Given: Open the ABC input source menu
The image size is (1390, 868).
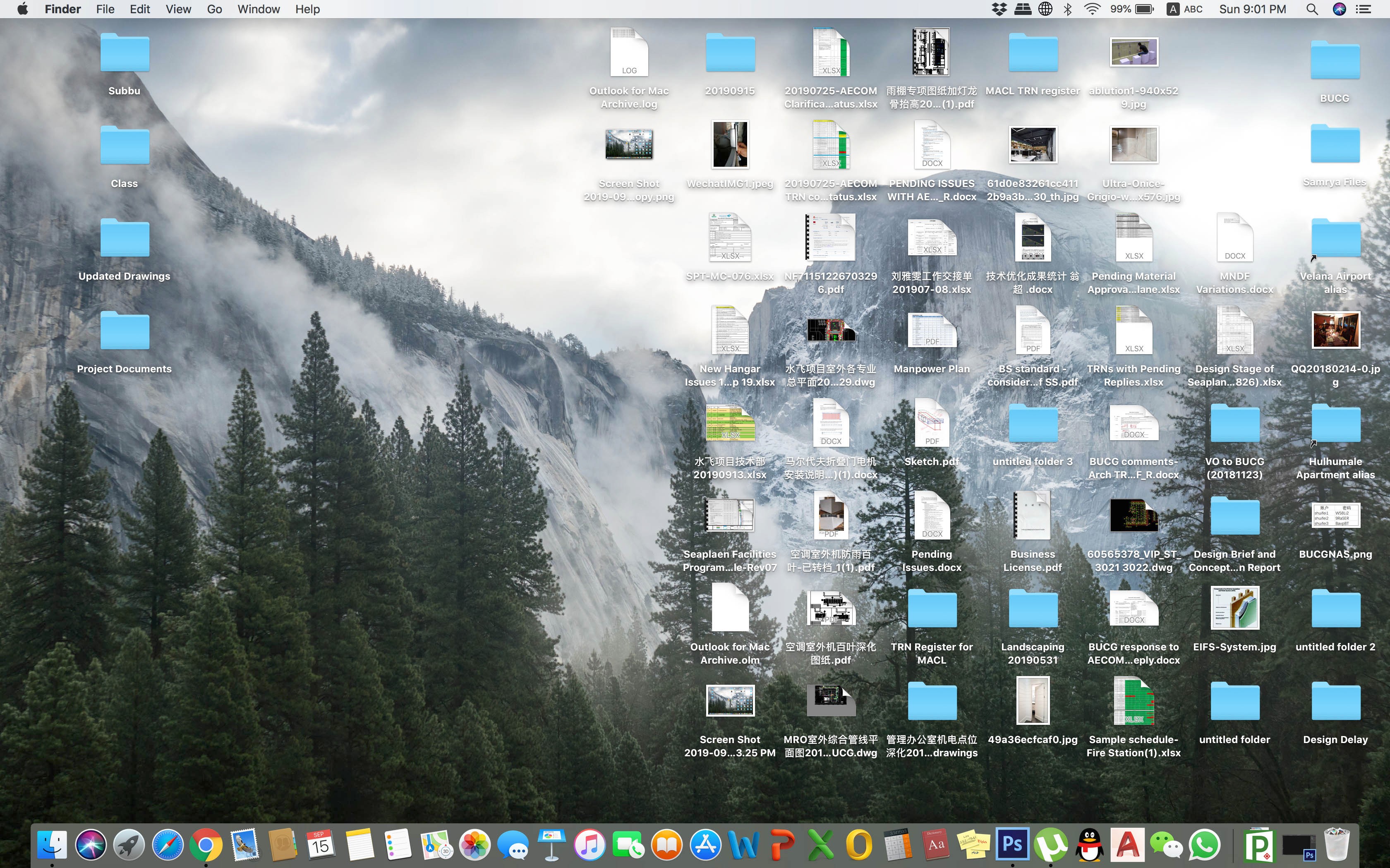Looking at the screenshot, I should pyautogui.click(x=1184, y=9).
